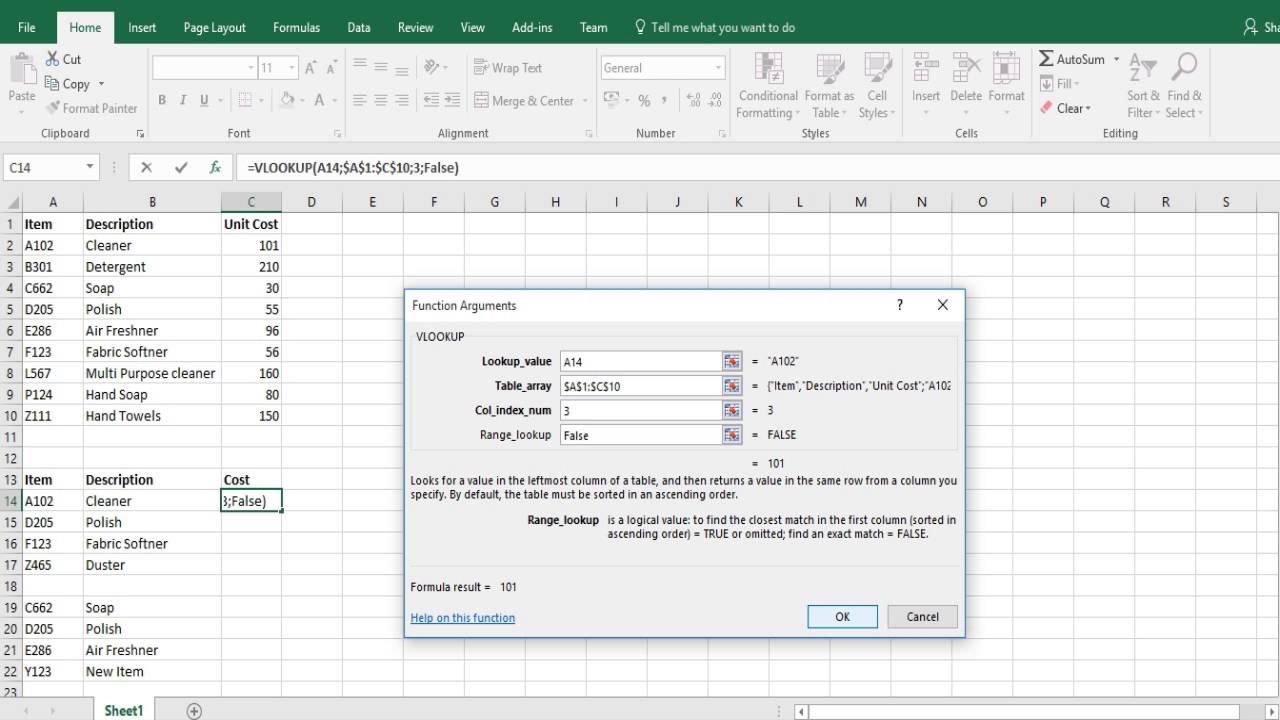Collapse dialog for Table_array range selector
This screenshot has width=1280, height=720.
(732, 386)
